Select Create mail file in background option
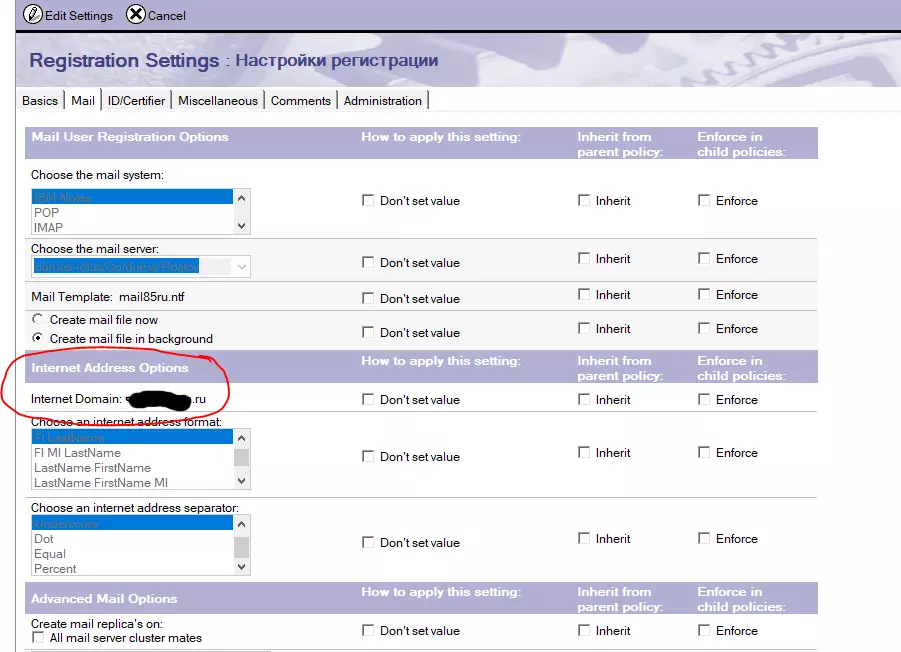The height and width of the screenshot is (652, 901). [38, 339]
